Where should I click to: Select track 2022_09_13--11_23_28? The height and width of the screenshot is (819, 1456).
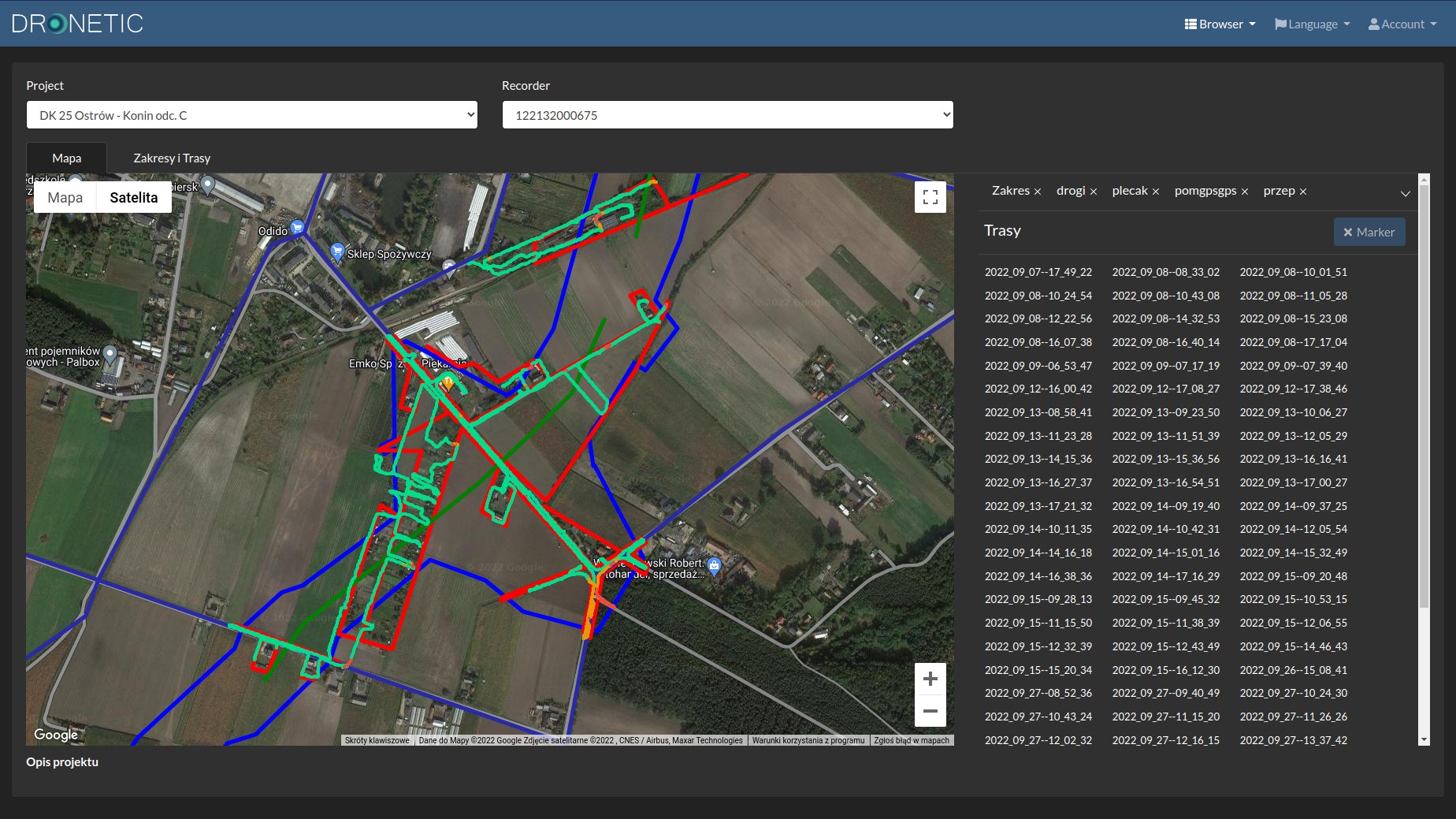coord(1038,436)
